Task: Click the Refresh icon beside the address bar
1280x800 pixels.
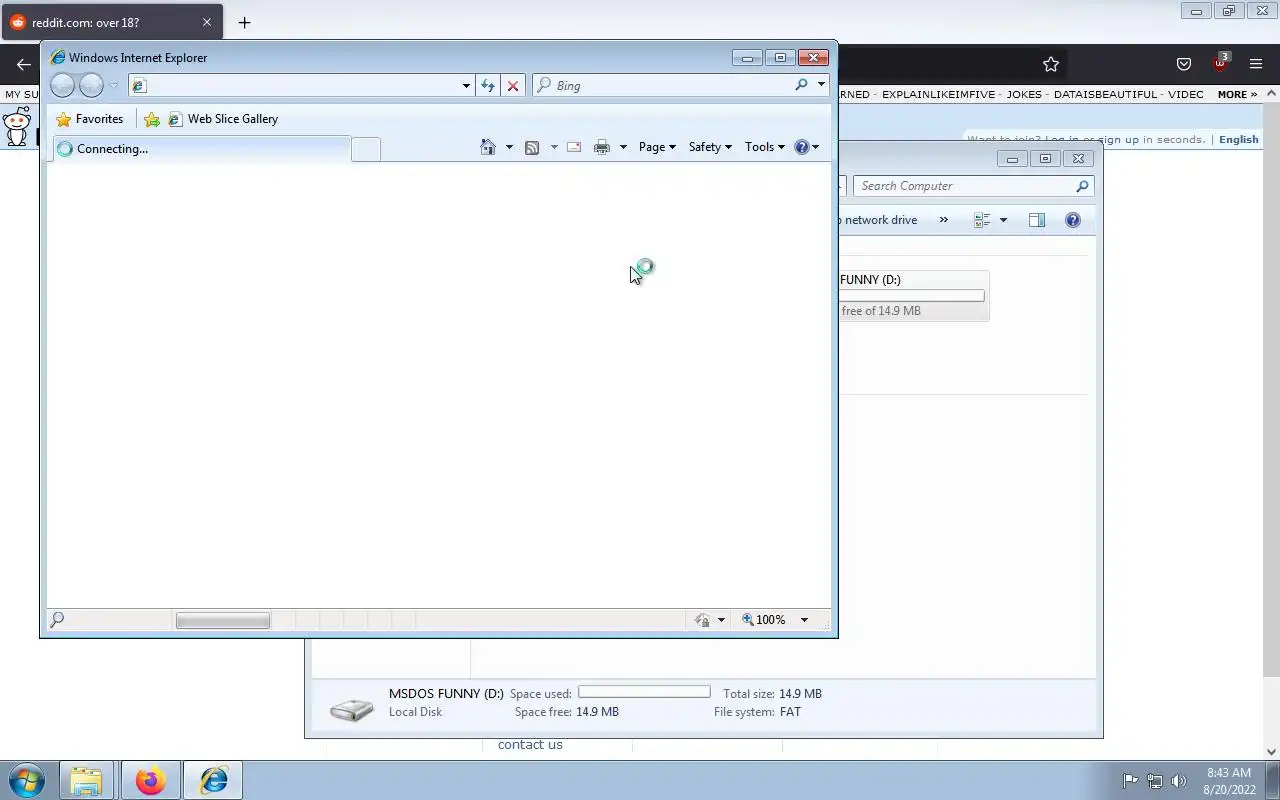Action: pos(487,86)
